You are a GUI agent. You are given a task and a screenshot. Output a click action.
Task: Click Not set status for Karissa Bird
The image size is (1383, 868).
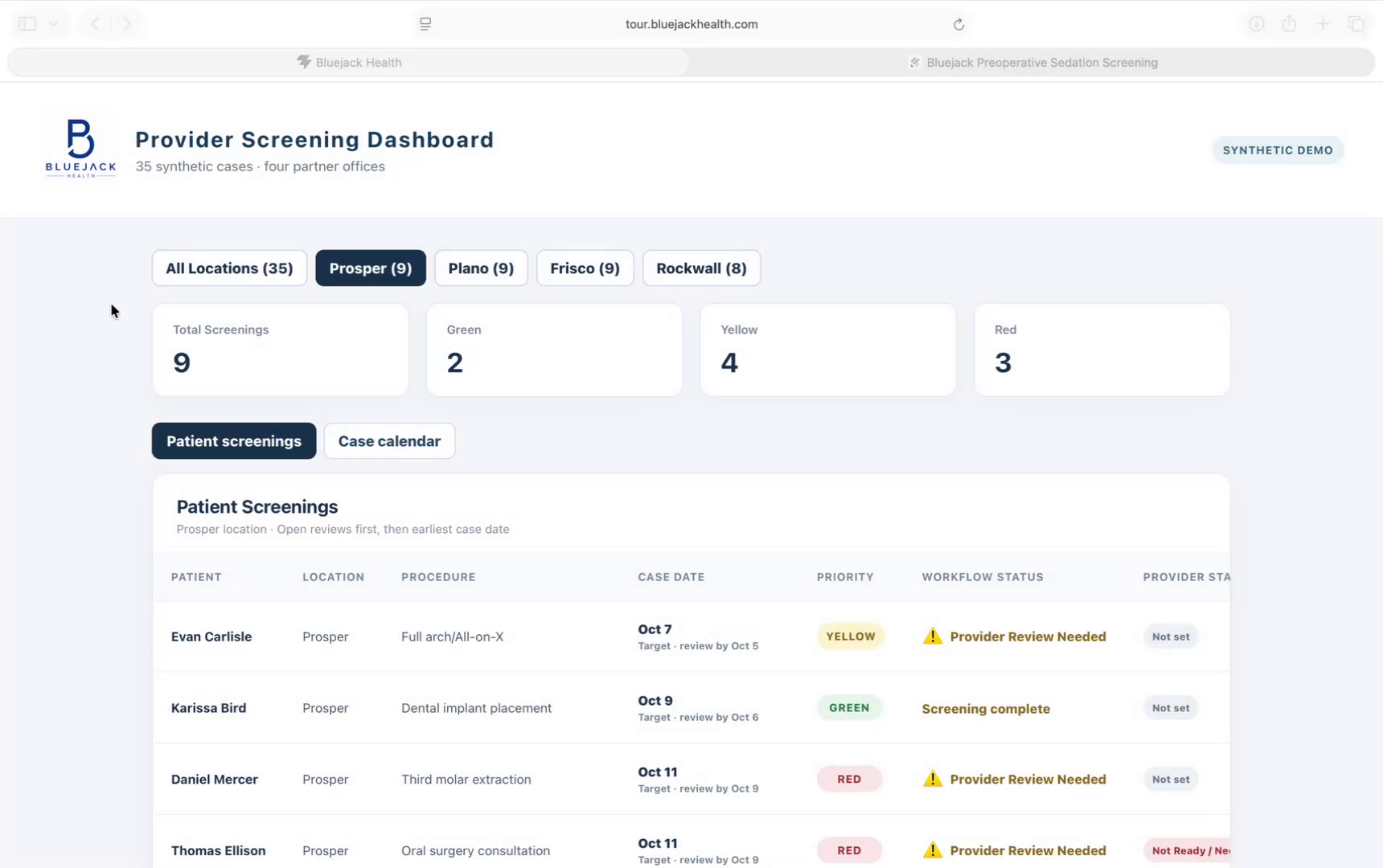tap(1171, 708)
